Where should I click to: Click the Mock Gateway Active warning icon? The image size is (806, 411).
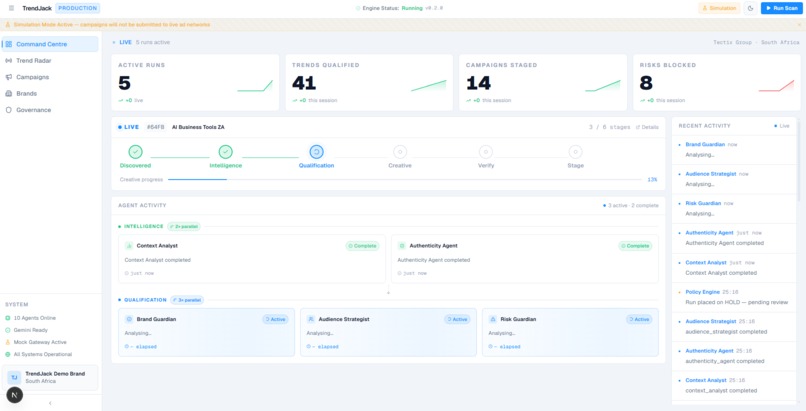(x=8, y=342)
